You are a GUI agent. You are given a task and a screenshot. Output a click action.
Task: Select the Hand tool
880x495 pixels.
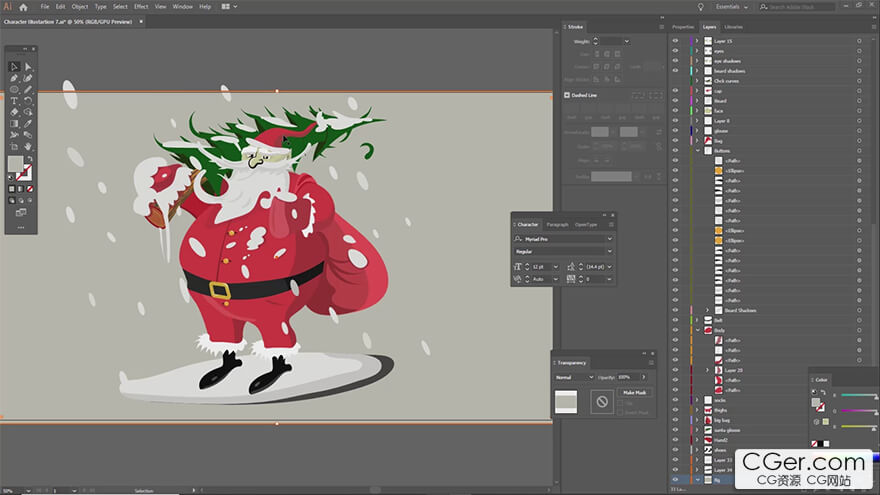(28, 146)
